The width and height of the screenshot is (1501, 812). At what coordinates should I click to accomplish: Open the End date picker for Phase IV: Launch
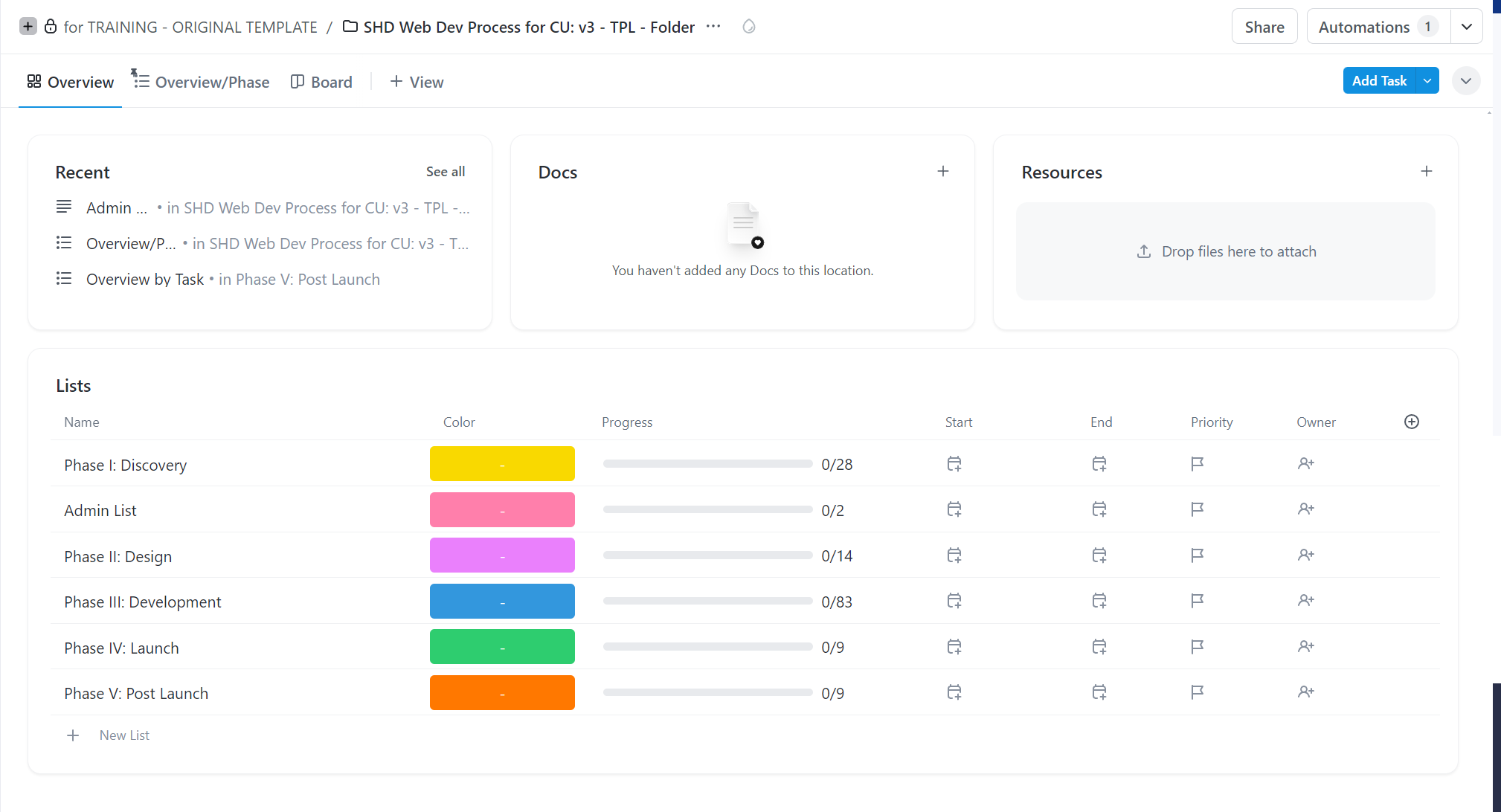pos(1099,646)
